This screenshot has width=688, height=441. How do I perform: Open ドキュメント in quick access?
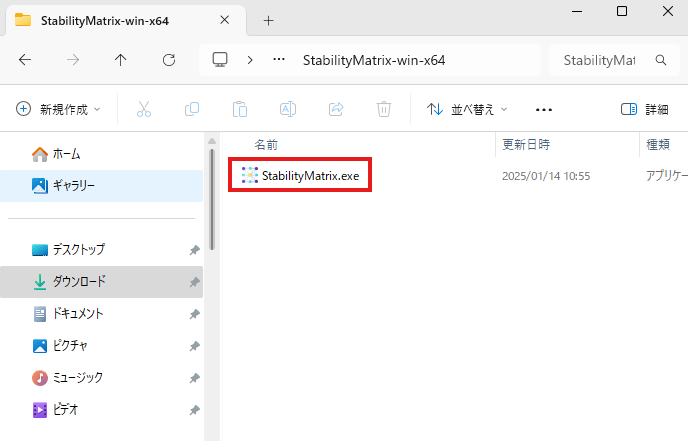pyautogui.click(x=101, y=314)
